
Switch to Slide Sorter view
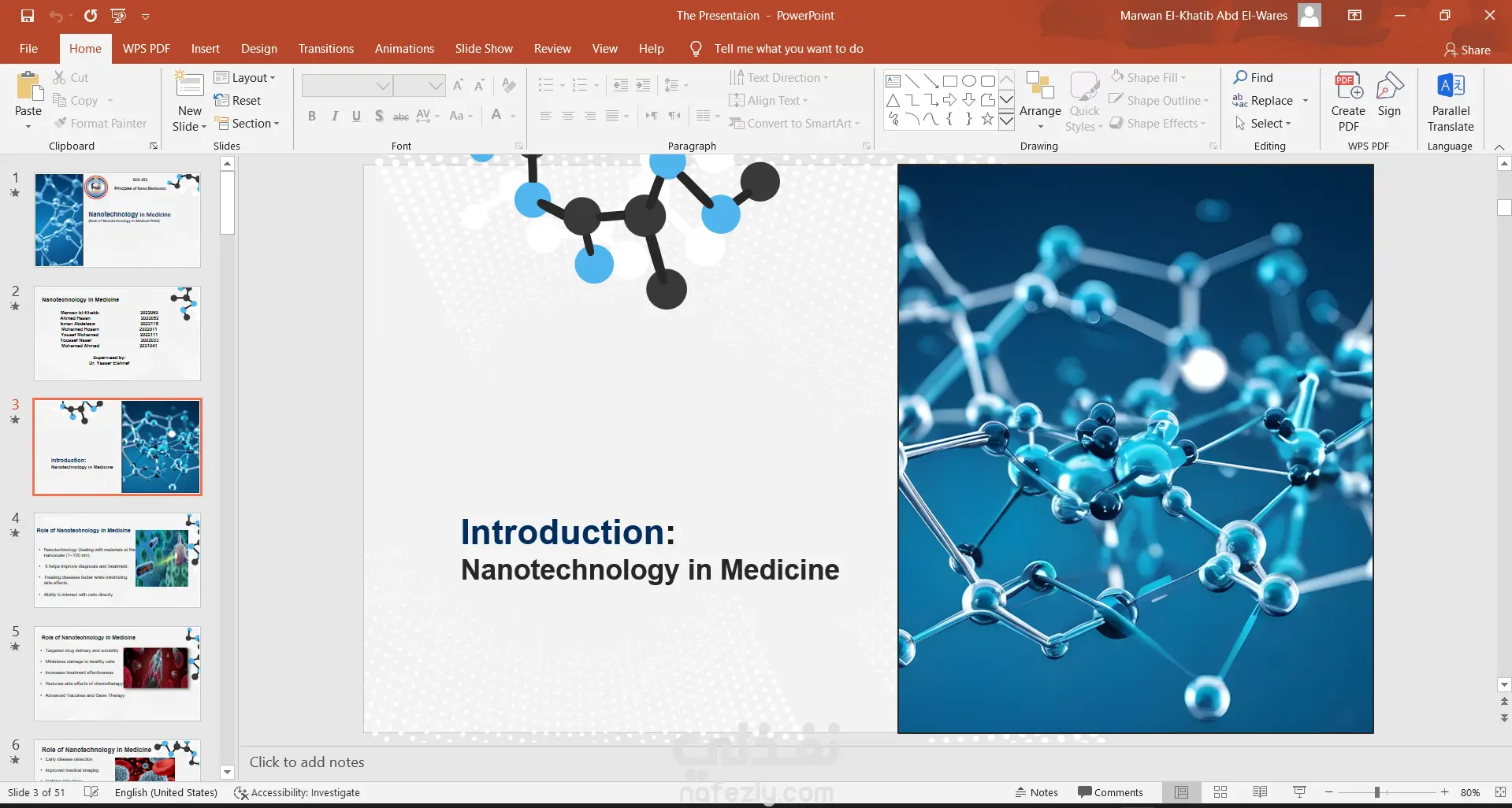(x=1220, y=792)
